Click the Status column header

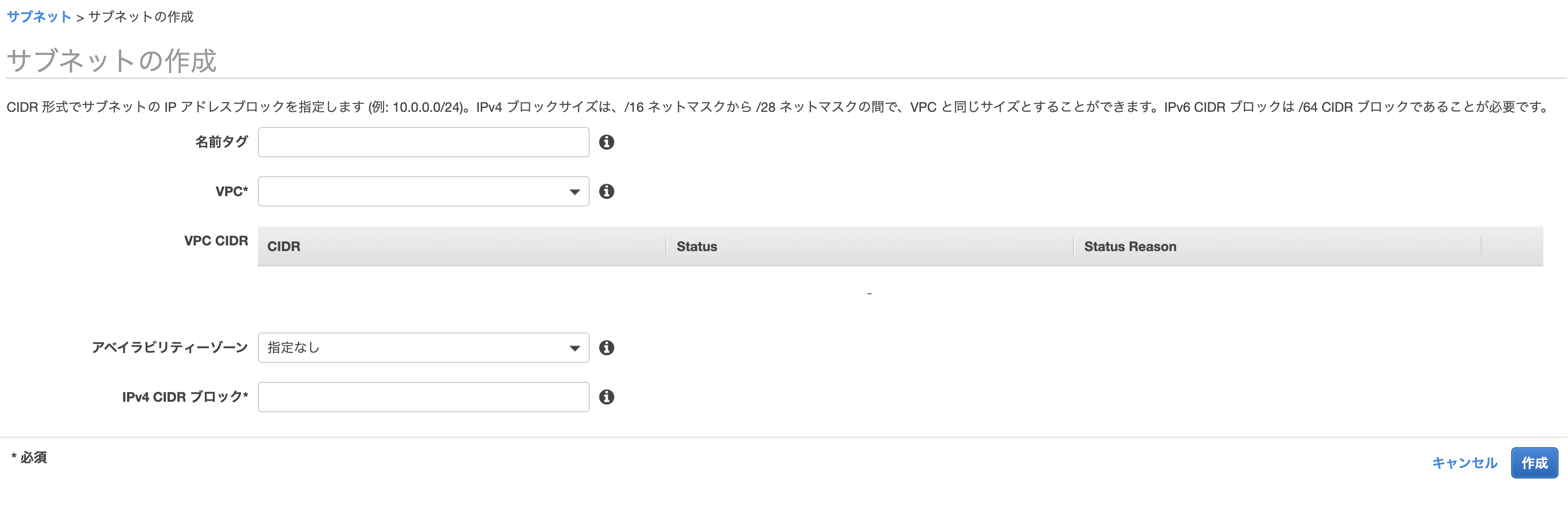tap(870, 246)
